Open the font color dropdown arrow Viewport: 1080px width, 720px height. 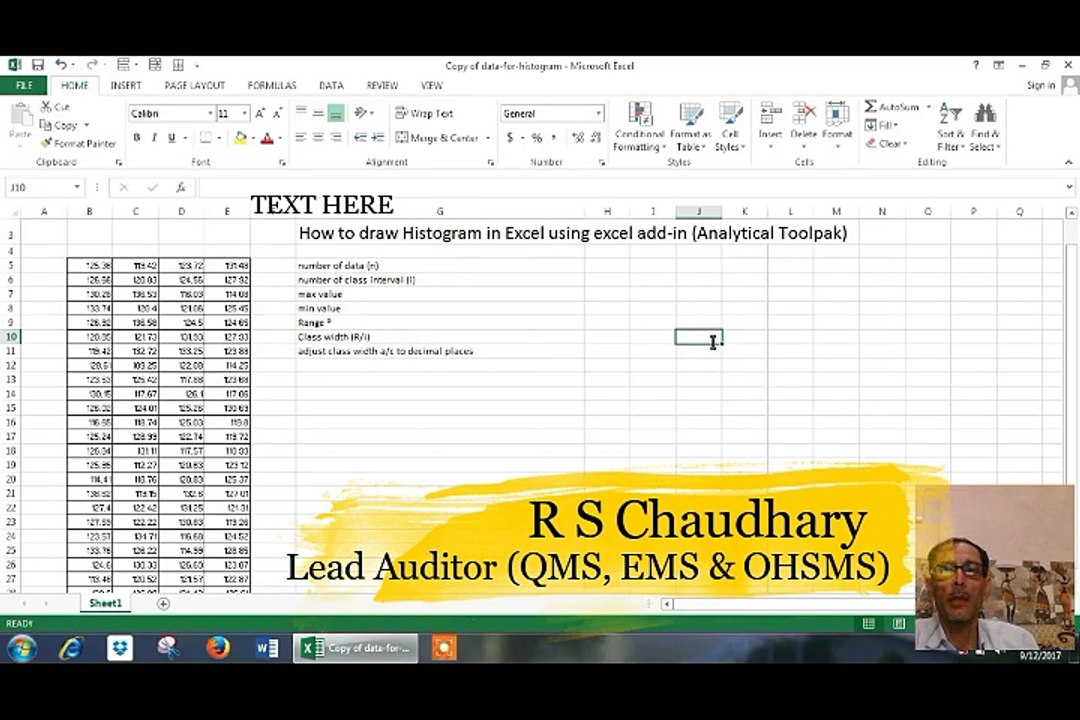(x=280, y=138)
